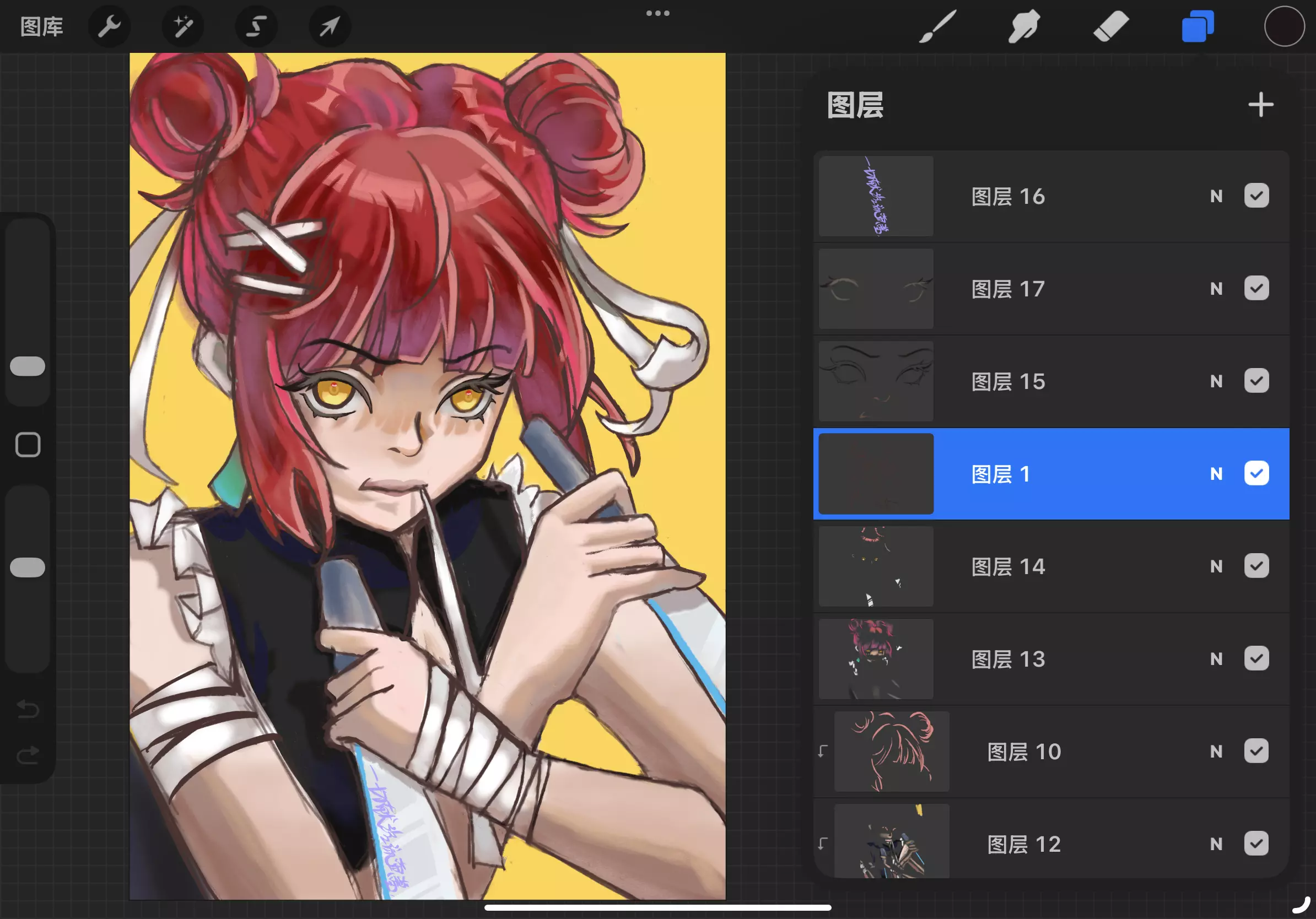Screen dimensions: 1316x919
Task: Hide layer 图层 16 with its checkbox
Action: tap(1256, 196)
